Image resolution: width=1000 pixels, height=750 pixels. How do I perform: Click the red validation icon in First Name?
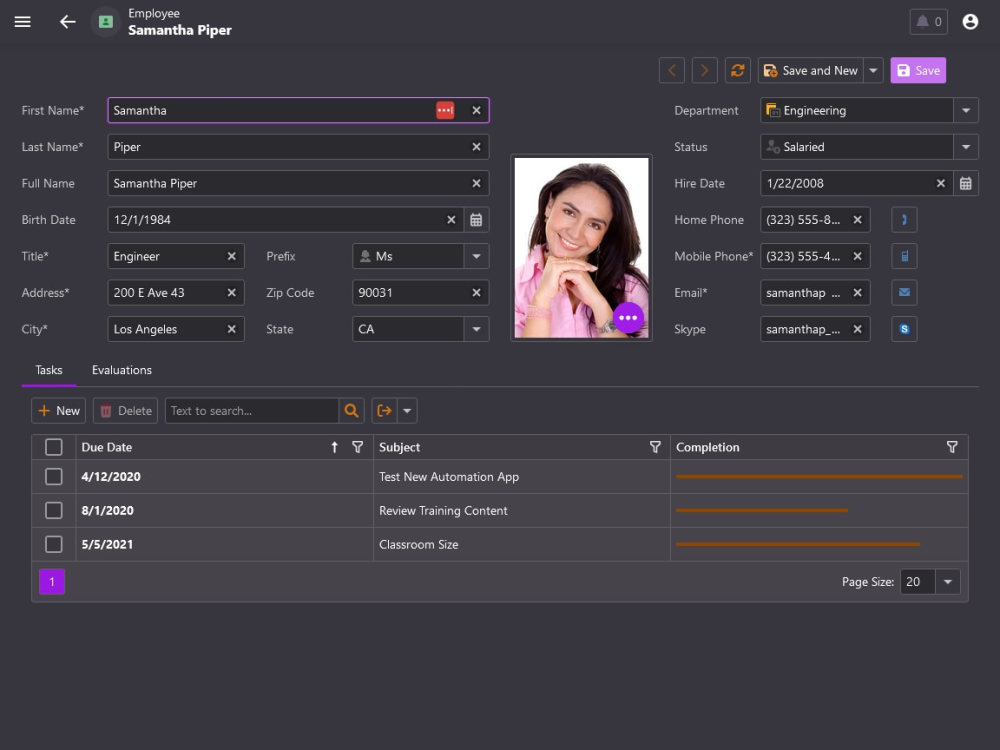[445, 110]
